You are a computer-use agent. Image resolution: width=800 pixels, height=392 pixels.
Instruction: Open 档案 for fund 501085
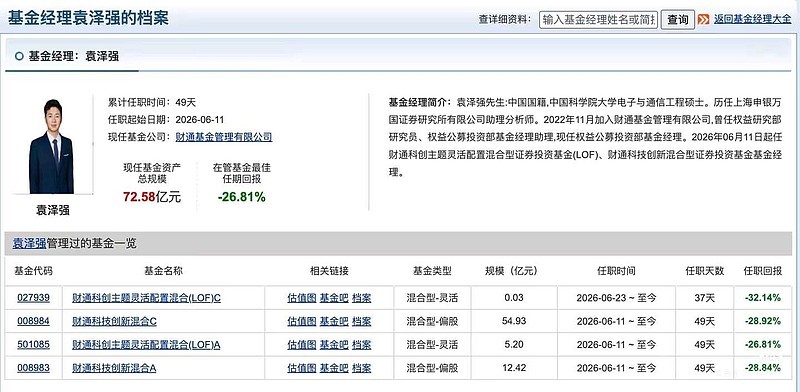[361, 345]
